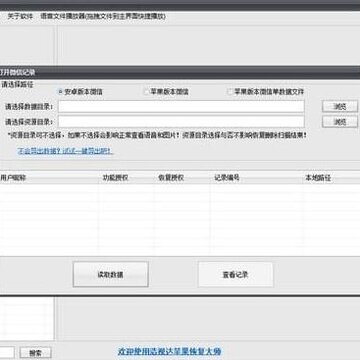Select the 苹果版本微信 radio option
Image resolution: width=360 pixels, height=360 pixels.
[166, 92]
